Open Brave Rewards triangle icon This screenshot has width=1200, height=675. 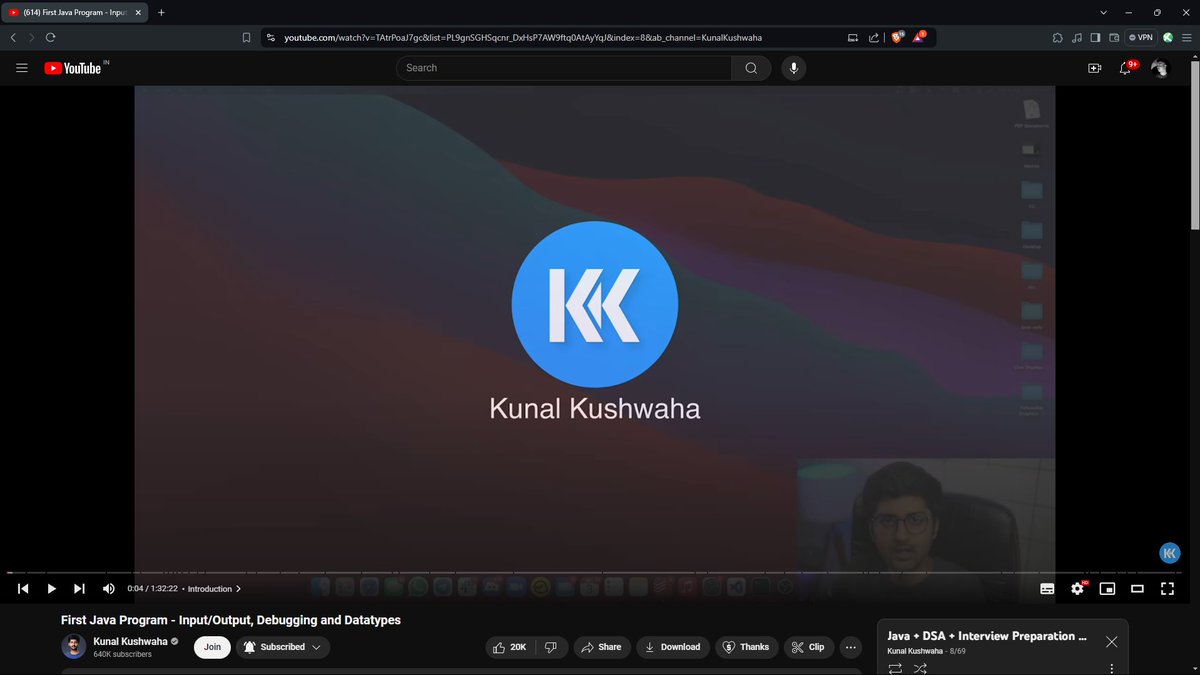click(x=919, y=37)
